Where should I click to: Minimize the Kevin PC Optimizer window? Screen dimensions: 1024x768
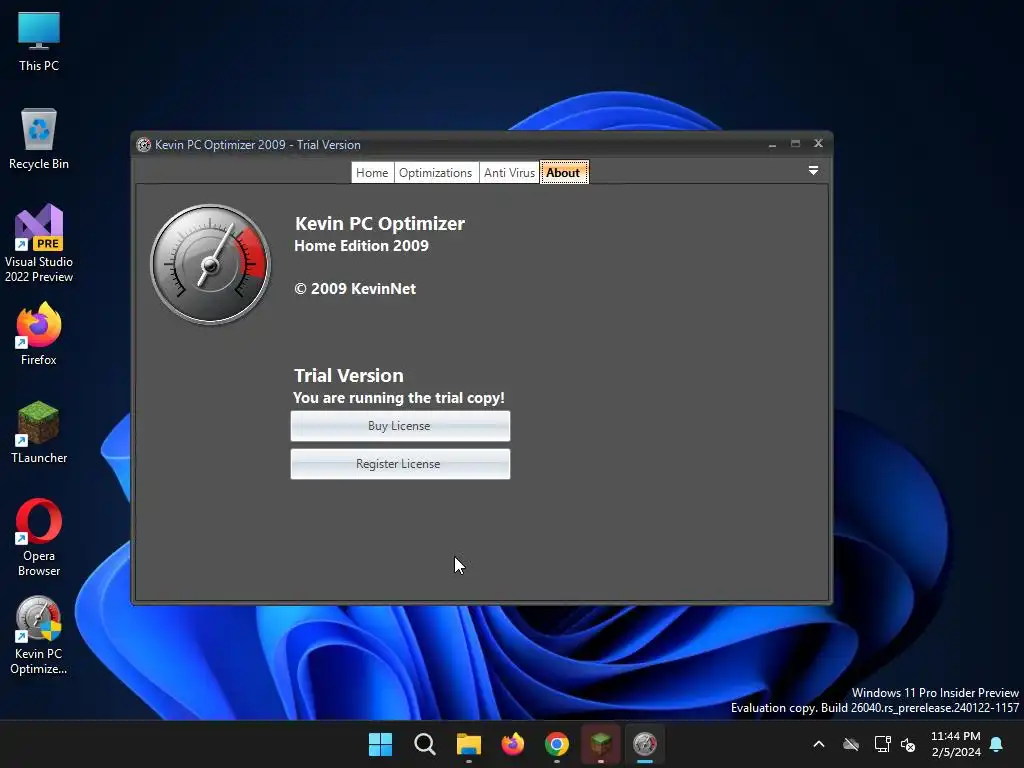[773, 144]
